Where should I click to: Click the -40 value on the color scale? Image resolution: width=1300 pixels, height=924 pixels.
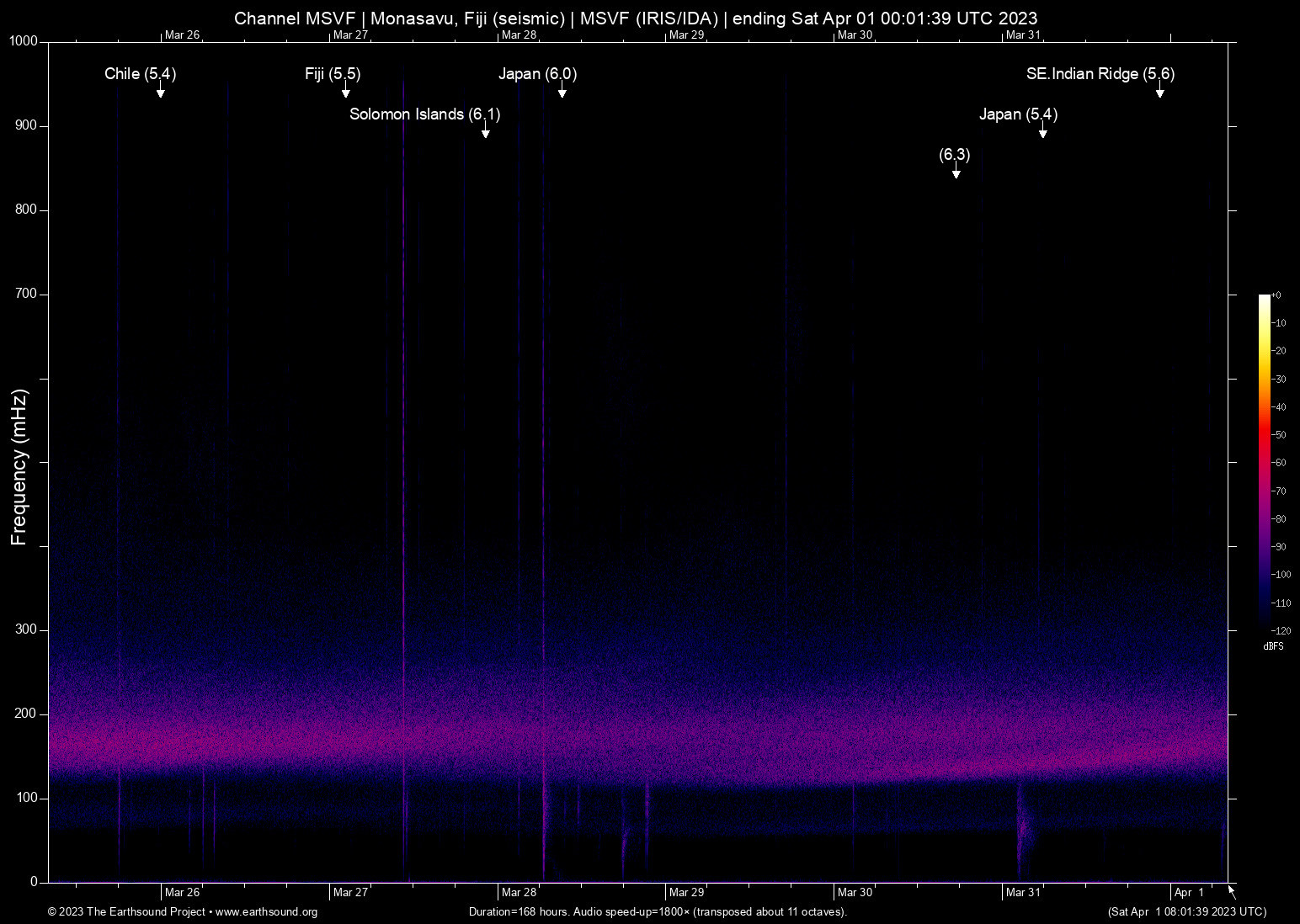point(1278,407)
